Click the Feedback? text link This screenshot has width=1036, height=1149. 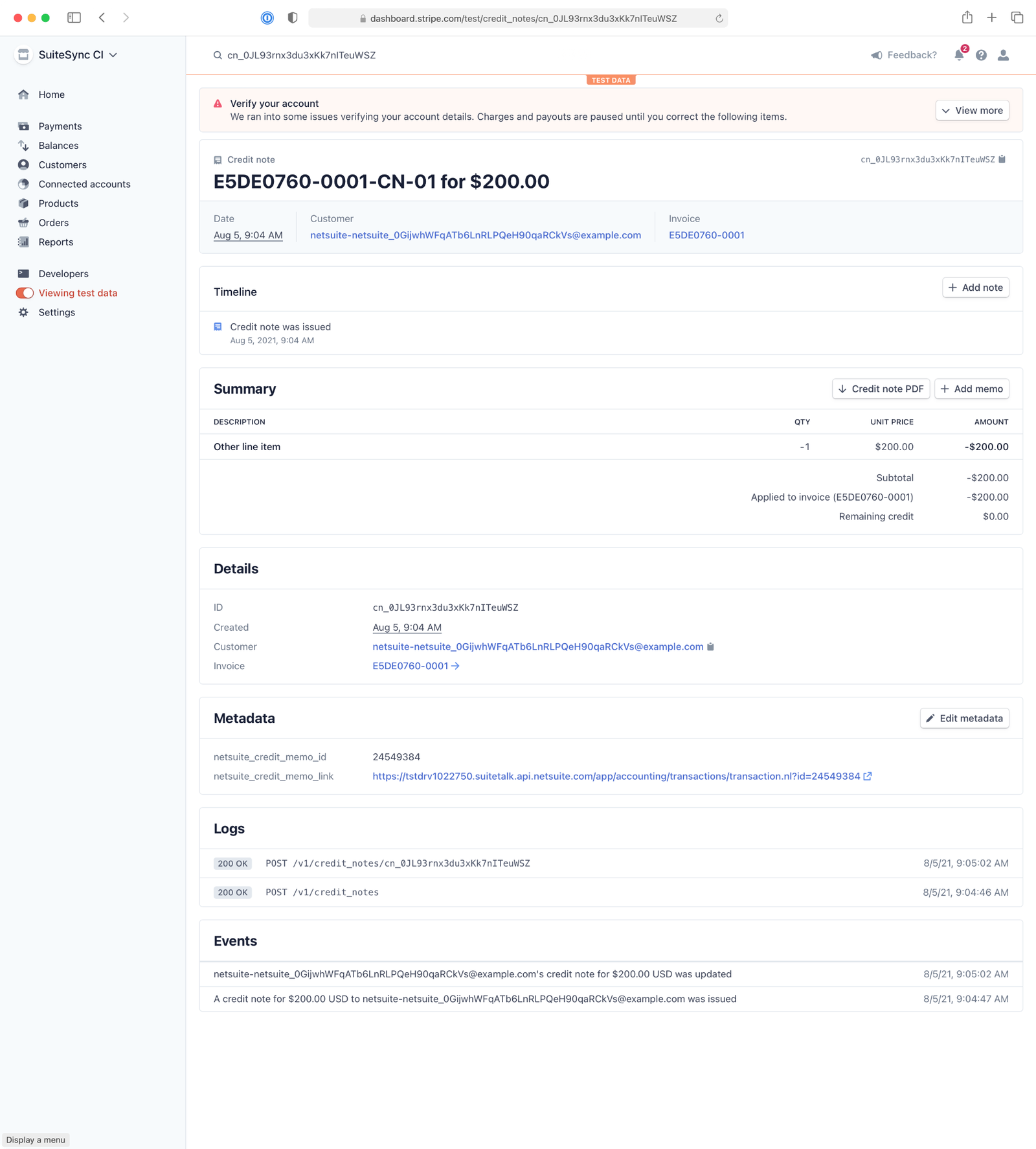click(912, 55)
